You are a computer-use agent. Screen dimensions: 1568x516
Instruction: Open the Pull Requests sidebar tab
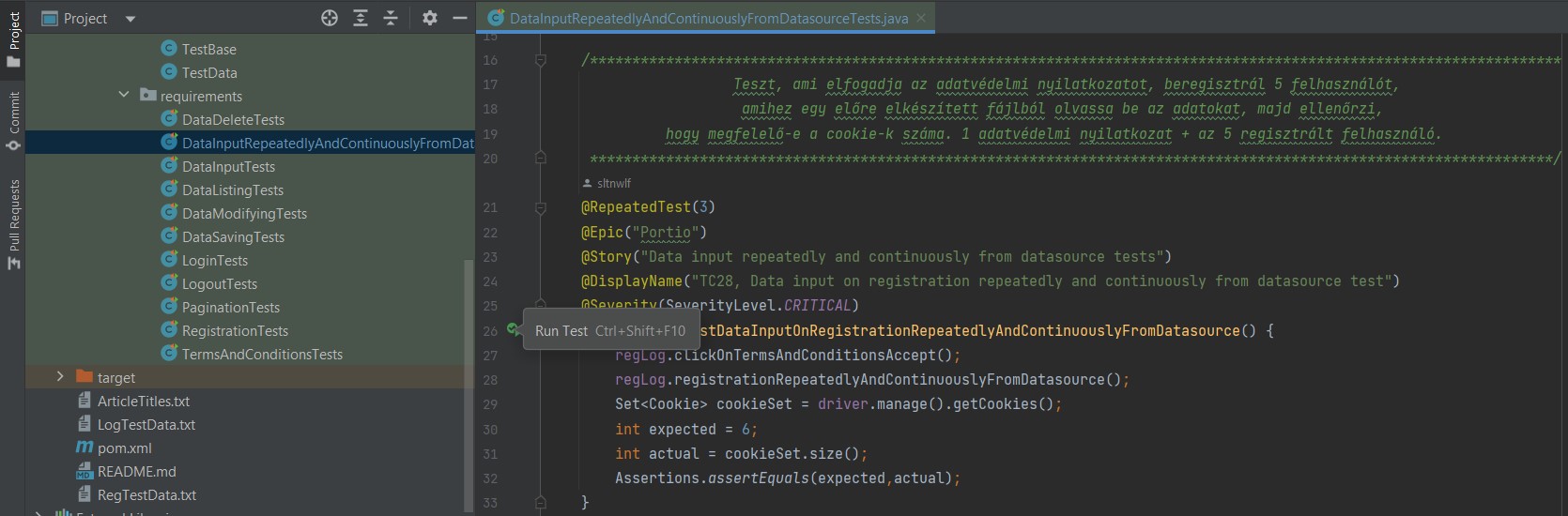(x=13, y=224)
